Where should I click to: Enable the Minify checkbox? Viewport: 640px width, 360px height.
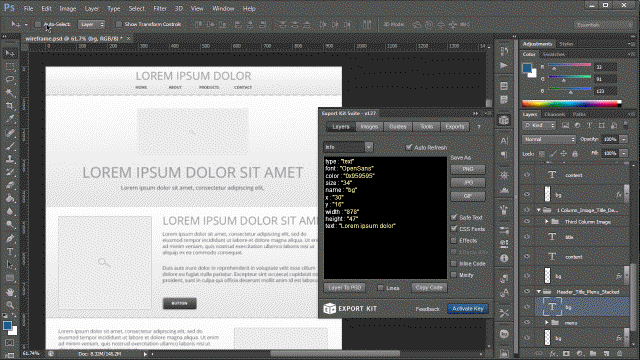click(x=454, y=275)
